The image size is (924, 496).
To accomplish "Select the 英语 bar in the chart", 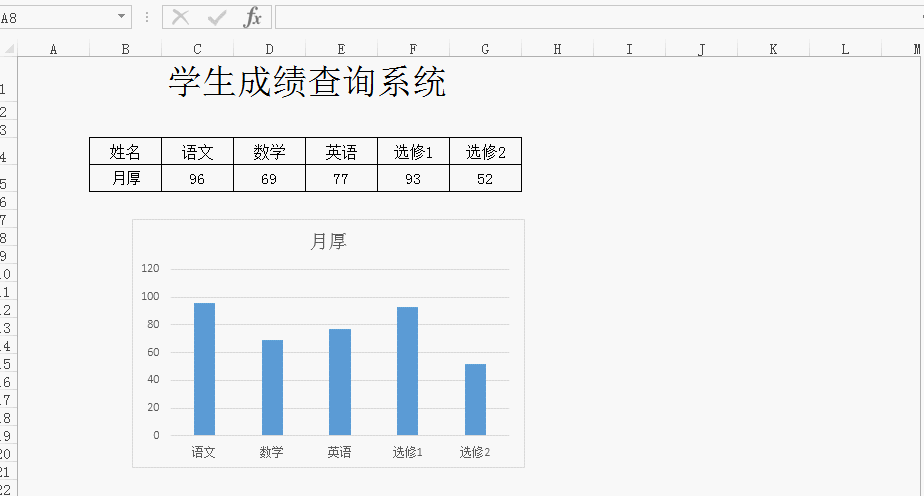I will (340, 382).
